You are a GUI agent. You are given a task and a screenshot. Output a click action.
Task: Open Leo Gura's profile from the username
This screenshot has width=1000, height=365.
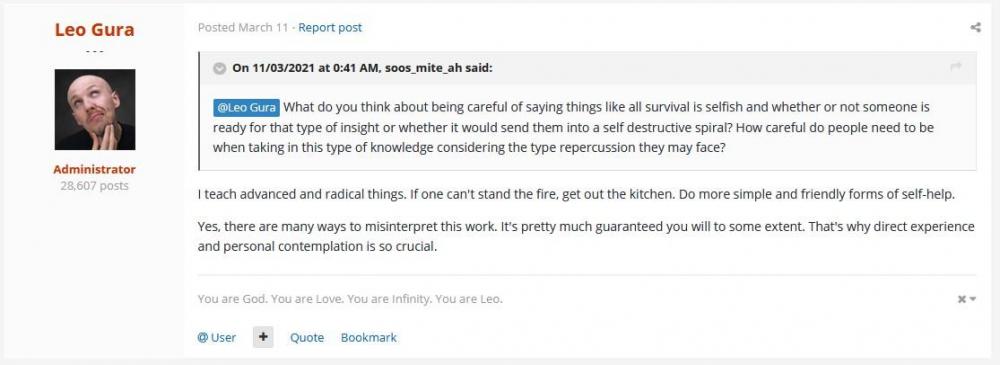point(94,29)
